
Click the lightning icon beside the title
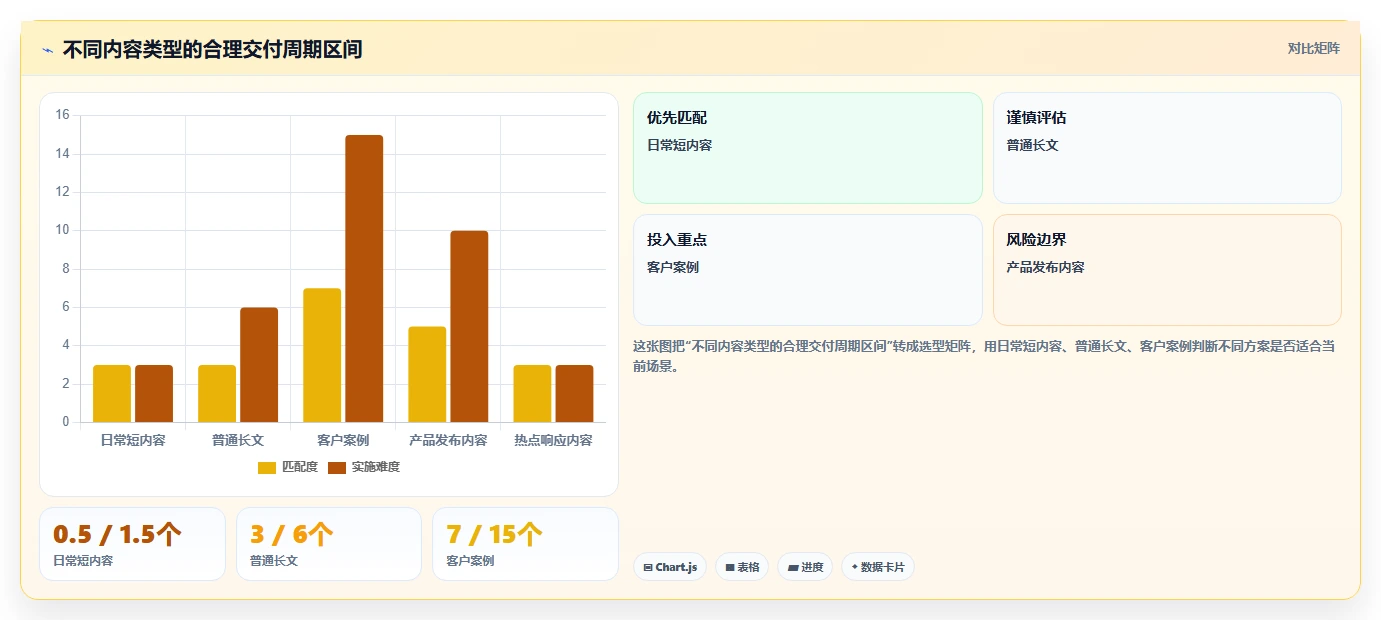click(x=47, y=50)
